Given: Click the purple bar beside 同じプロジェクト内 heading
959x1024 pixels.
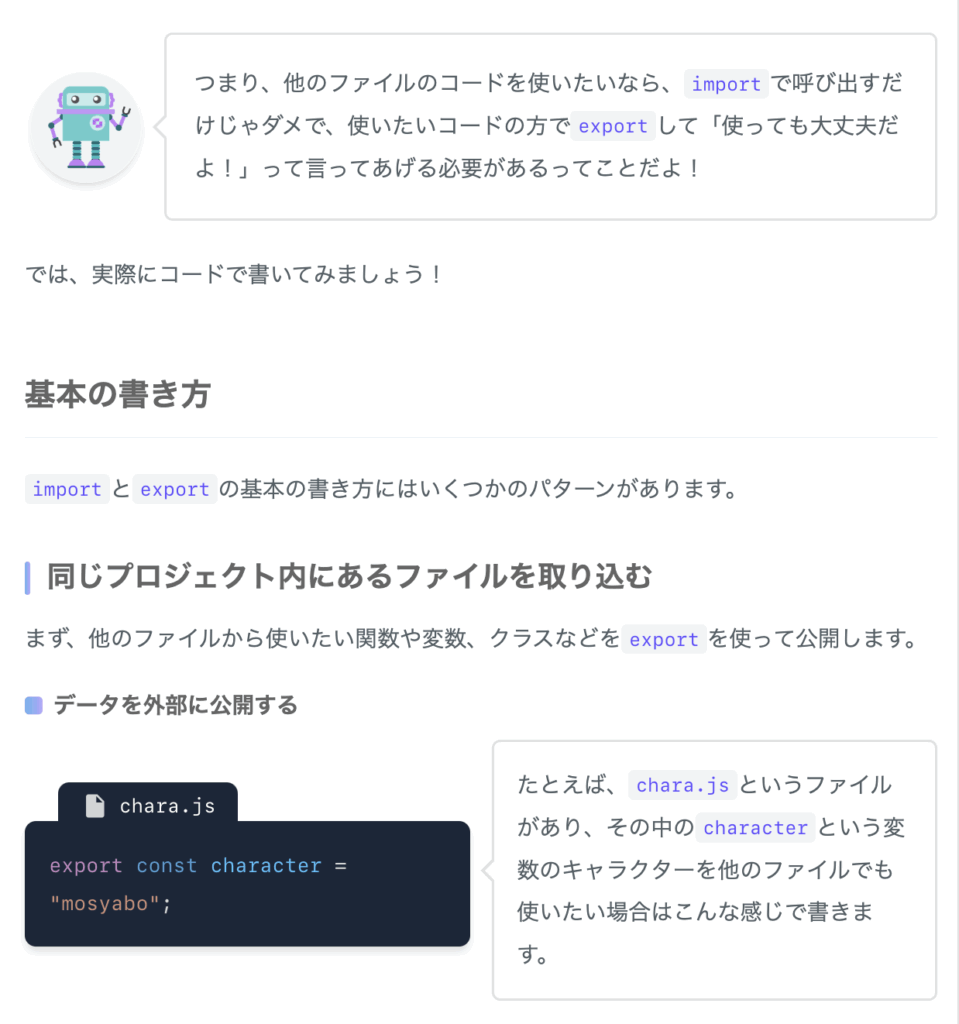Looking at the screenshot, I should 27,578.
